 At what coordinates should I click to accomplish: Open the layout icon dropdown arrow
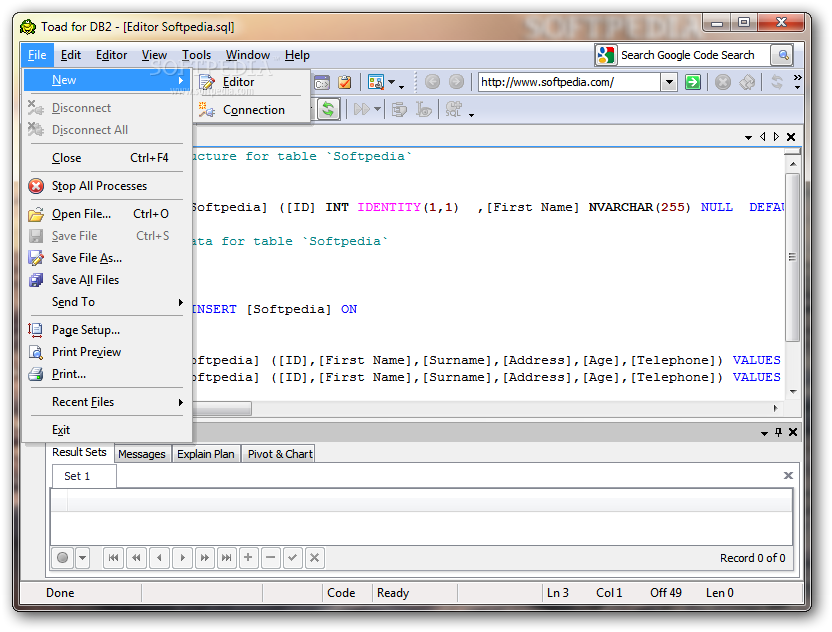coord(392,82)
